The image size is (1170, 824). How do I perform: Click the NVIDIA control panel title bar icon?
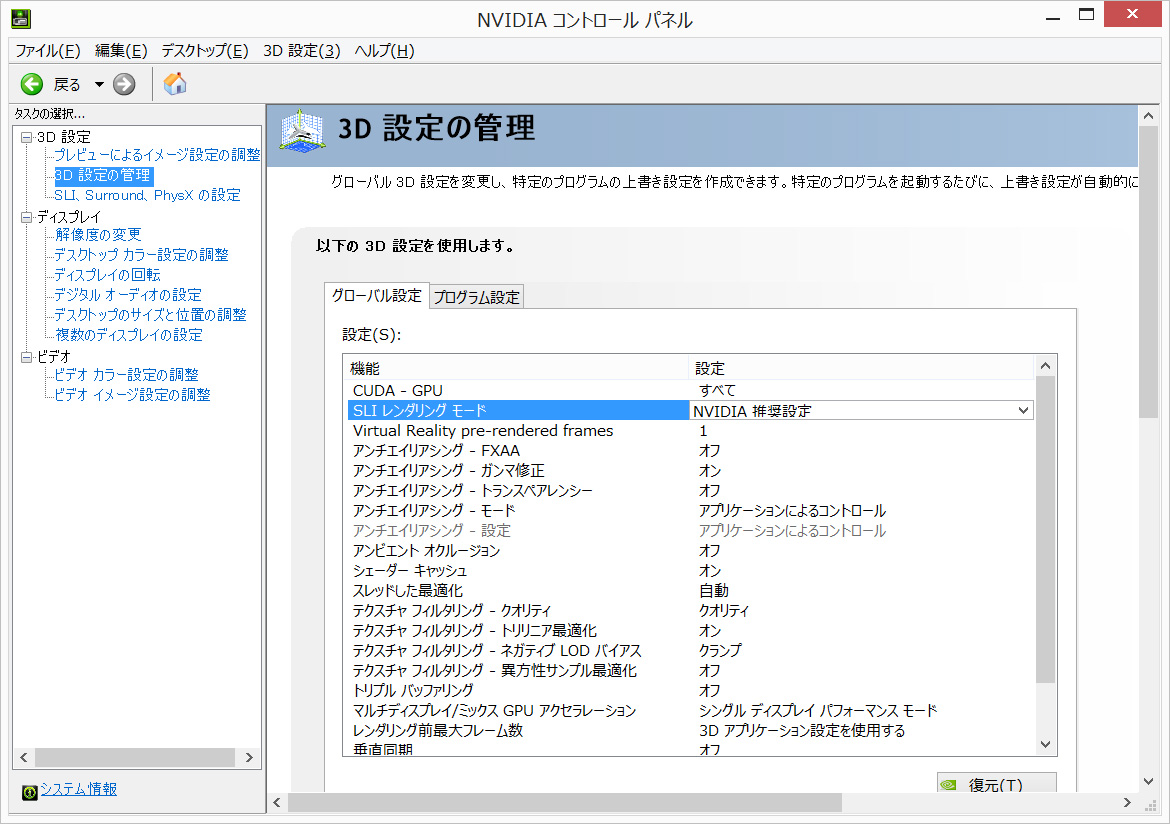point(20,19)
